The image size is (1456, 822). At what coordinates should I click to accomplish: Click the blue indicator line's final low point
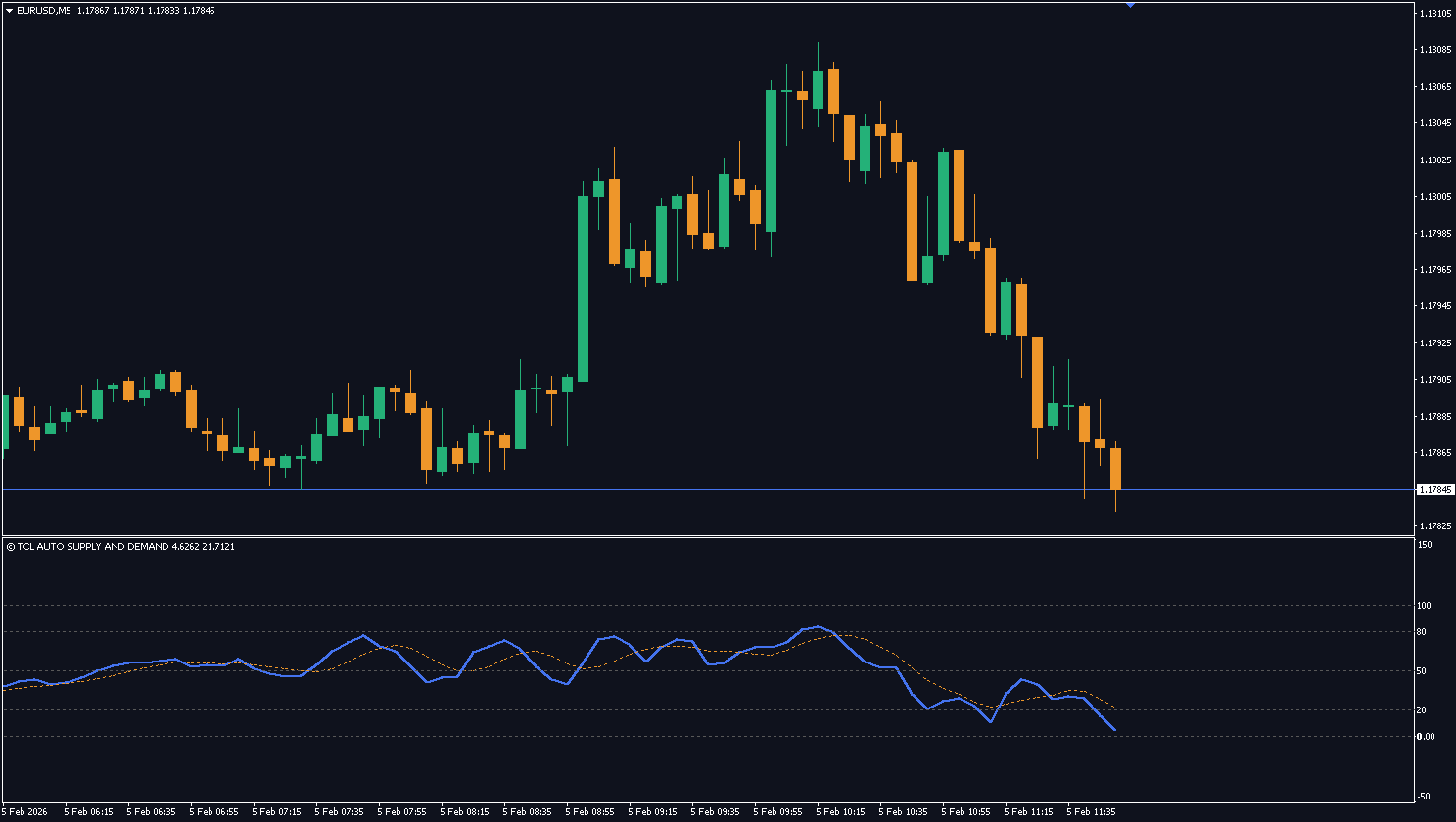pyautogui.click(x=1114, y=730)
